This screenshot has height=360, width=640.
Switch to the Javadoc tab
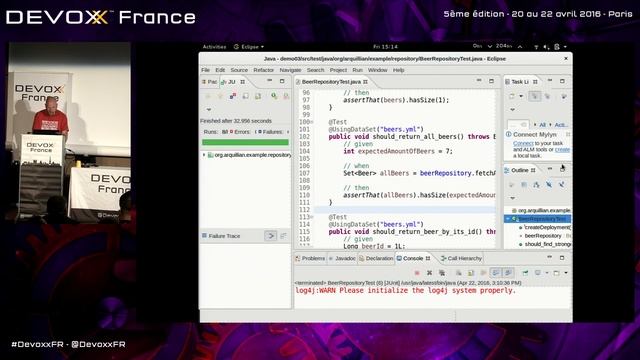point(342,258)
